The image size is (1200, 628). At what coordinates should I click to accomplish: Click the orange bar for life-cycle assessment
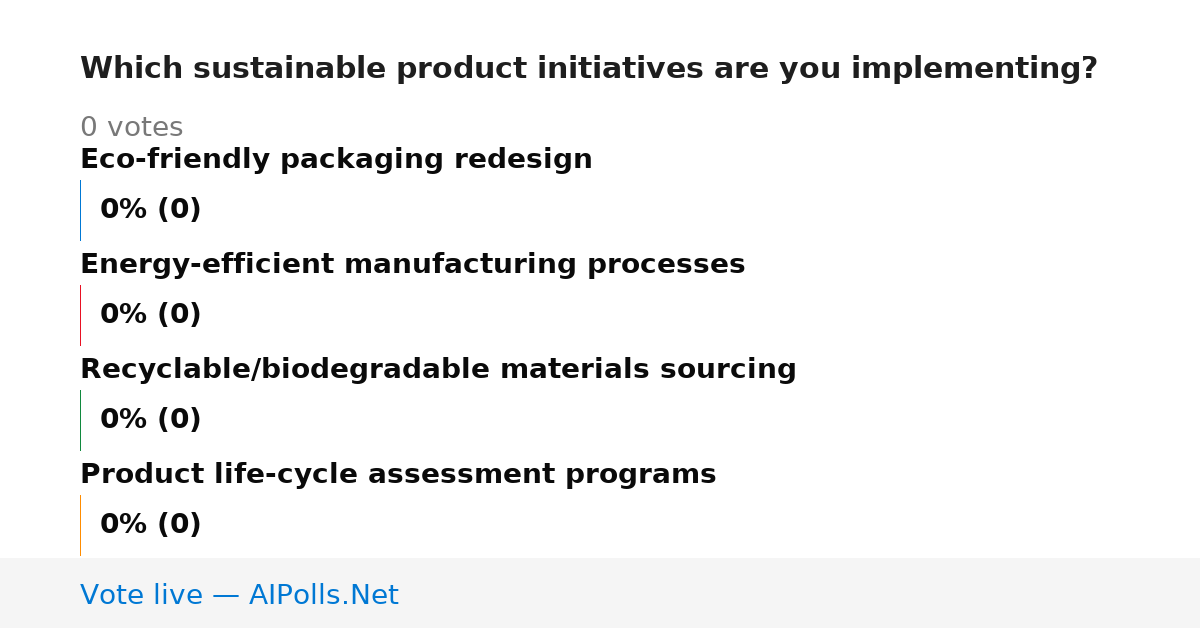pos(80,525)
